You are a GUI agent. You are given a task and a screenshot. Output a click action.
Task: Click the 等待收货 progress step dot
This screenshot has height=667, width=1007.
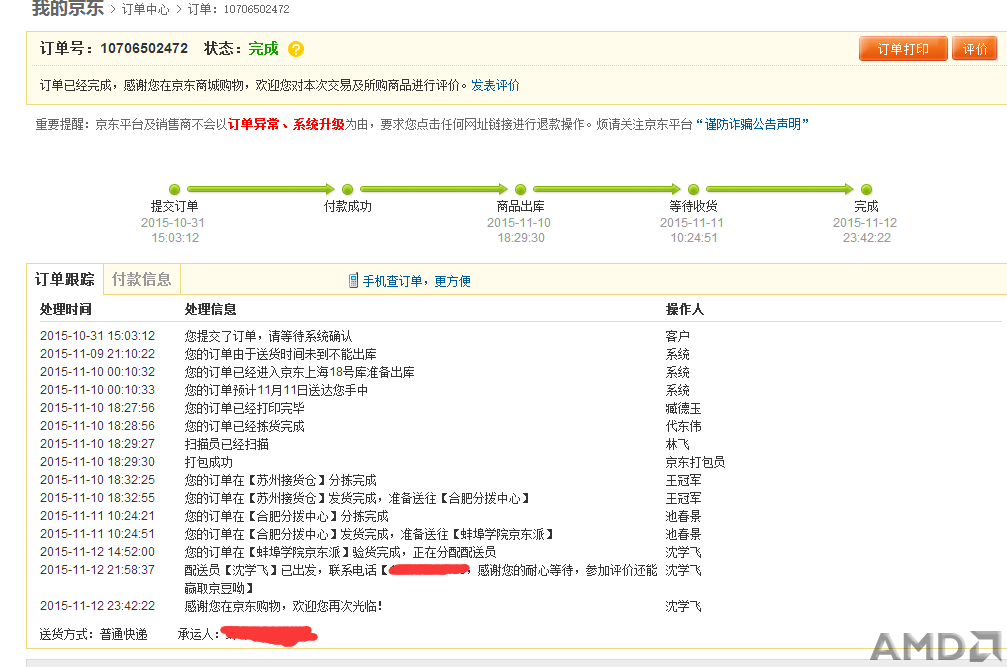point(694,189)
